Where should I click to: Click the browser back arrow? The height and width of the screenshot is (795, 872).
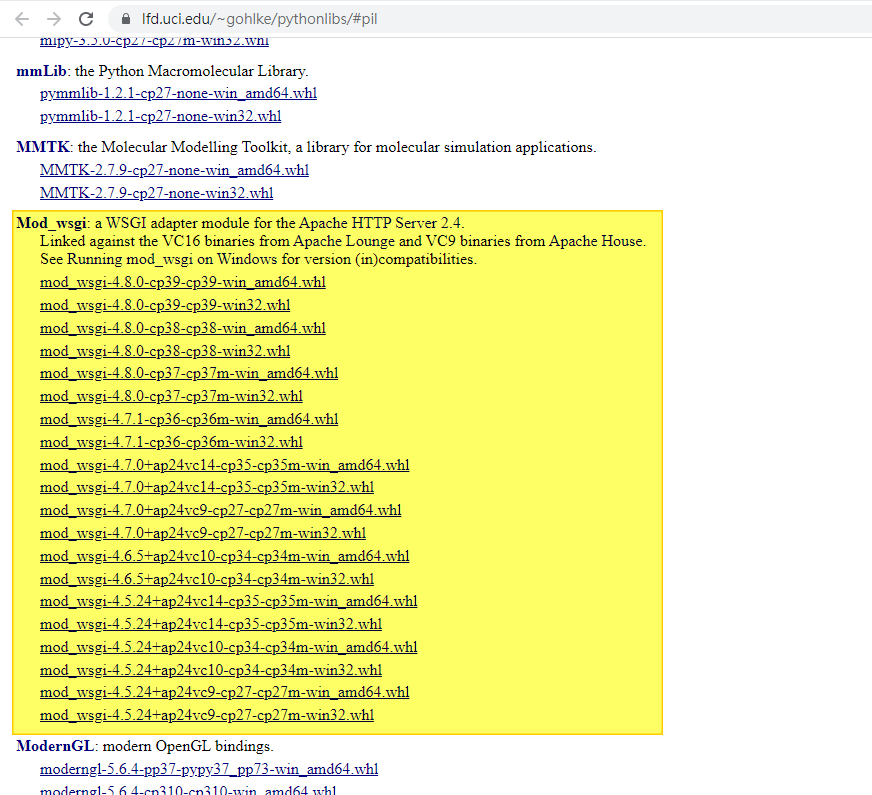click(x=22, y=19)
